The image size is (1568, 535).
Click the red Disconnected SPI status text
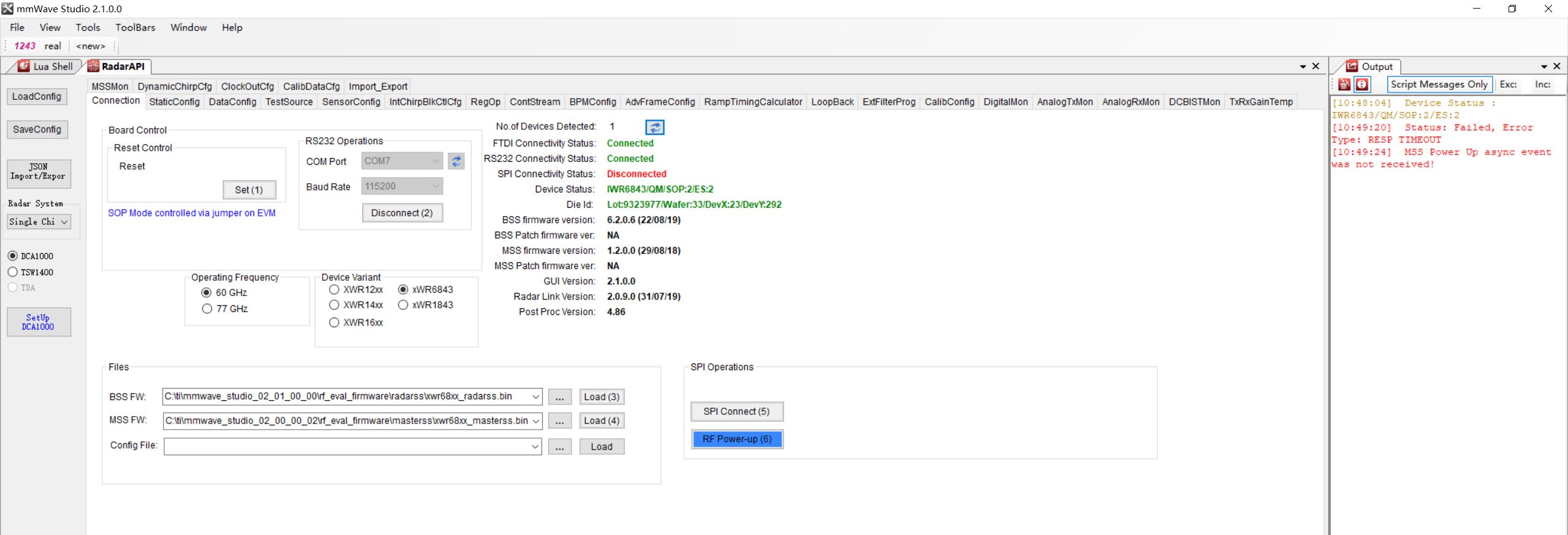point(636,174)
